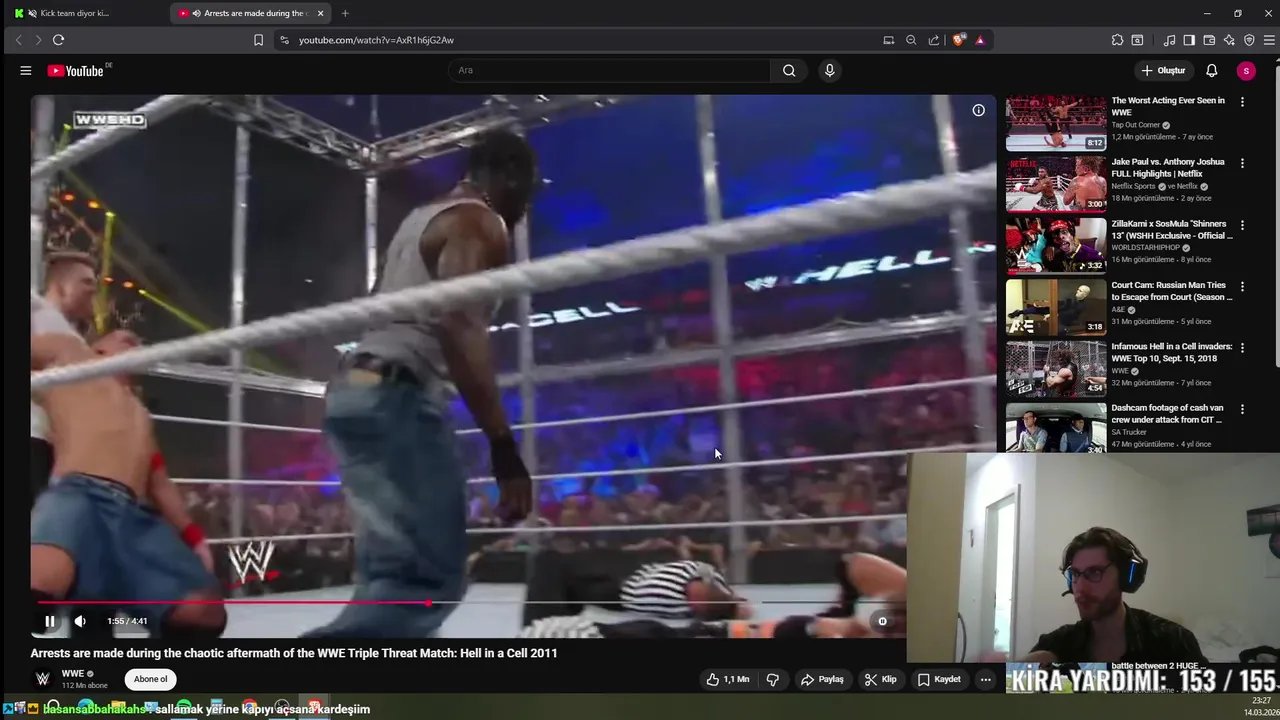Open the Brave playlist music note icon
The image size is (1280, 720).
pos(1169,40)
